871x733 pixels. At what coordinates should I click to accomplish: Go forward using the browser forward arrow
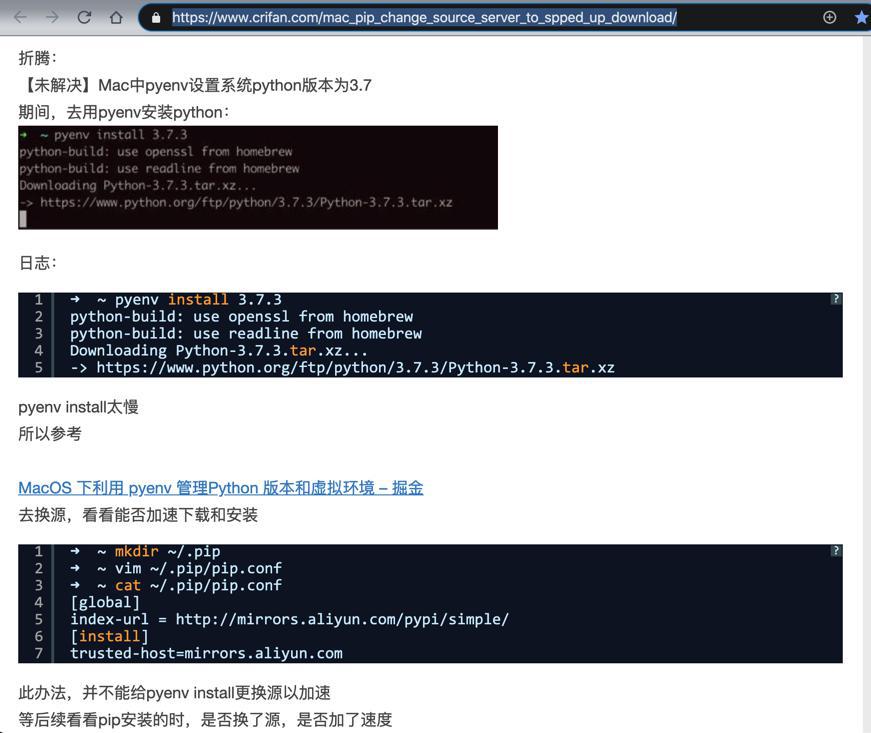click(x=52, y=17)
